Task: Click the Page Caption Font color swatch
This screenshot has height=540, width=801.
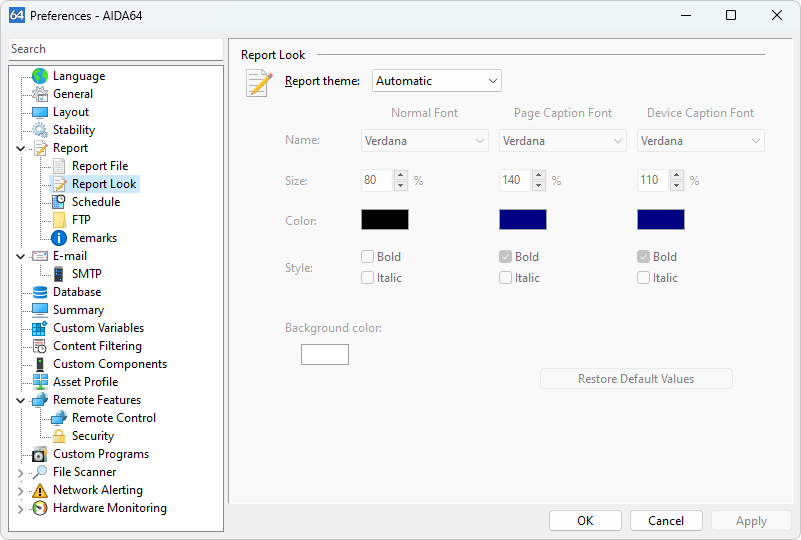Action: 523,219
